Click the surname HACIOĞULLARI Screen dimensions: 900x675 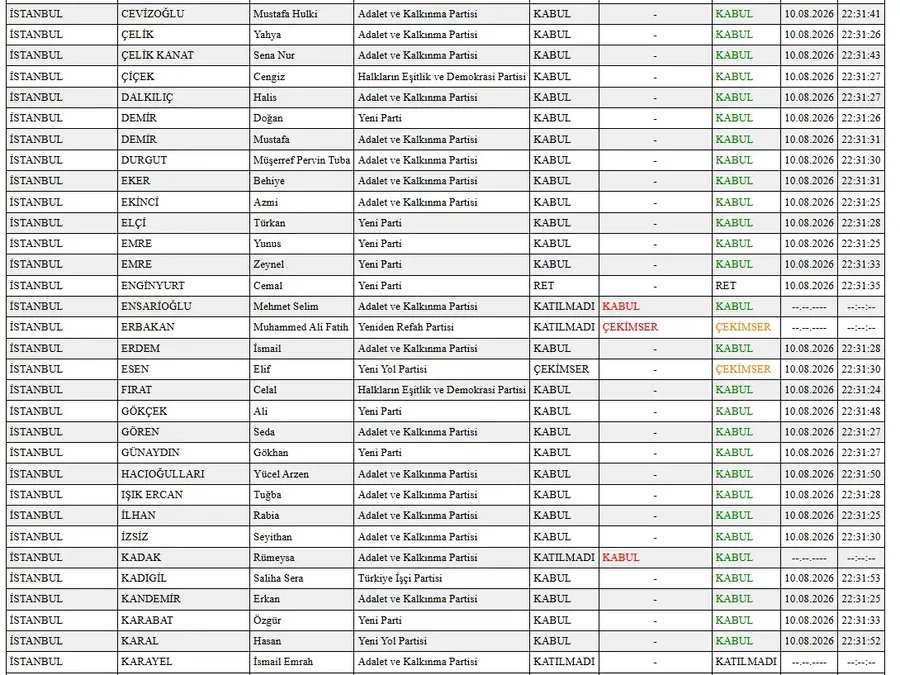pyautogui.click(x=162, y=474)
